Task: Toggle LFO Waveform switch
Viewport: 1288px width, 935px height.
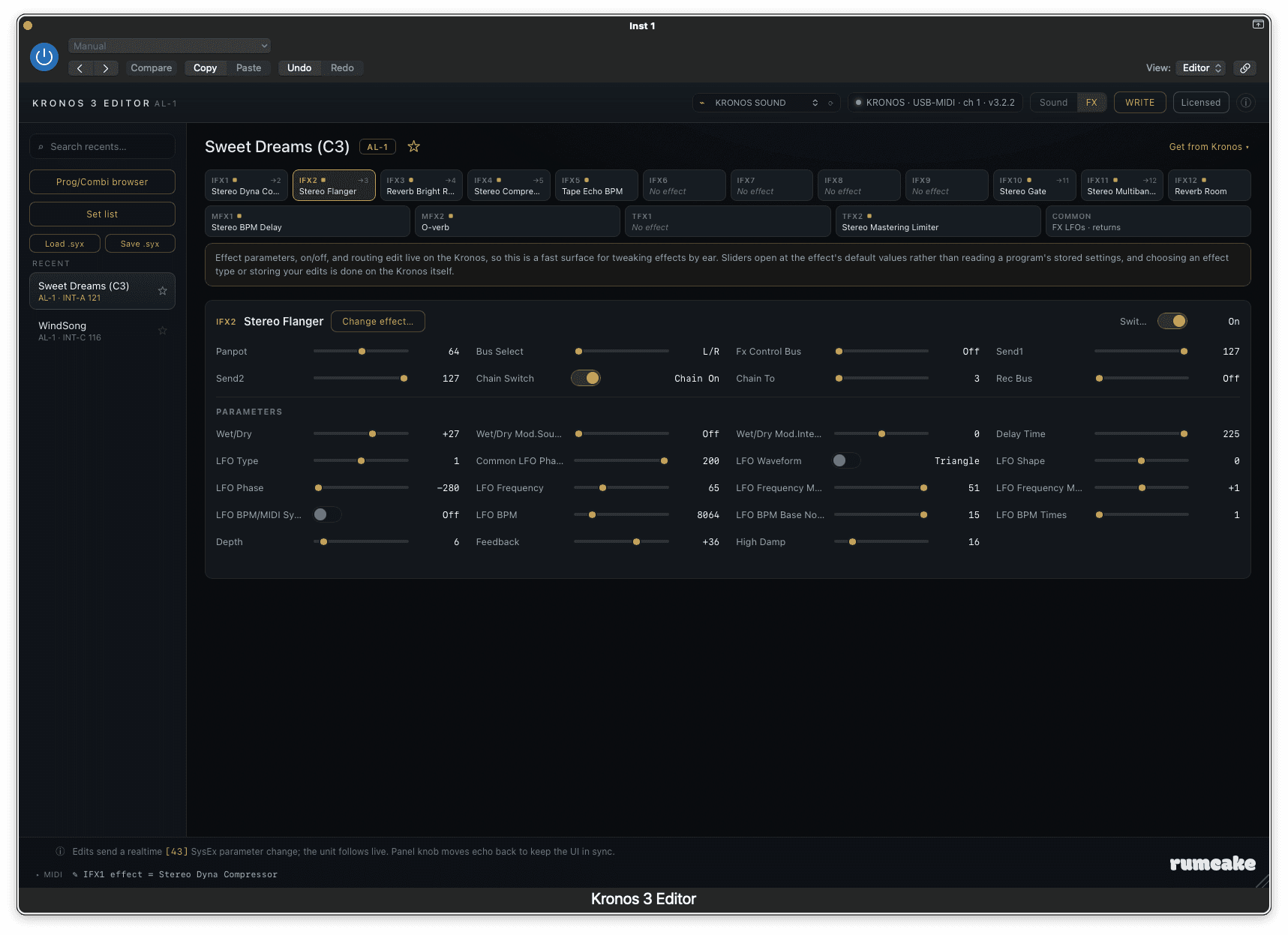Action: point(846,460)
